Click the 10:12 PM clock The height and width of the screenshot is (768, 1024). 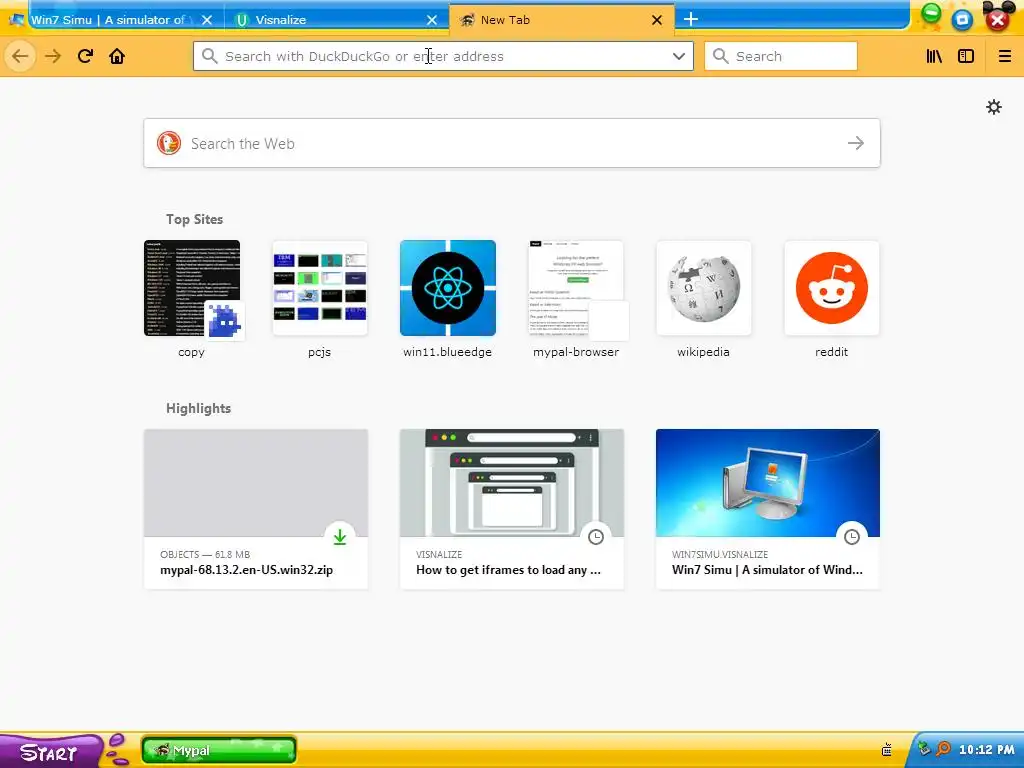[987, 750]
